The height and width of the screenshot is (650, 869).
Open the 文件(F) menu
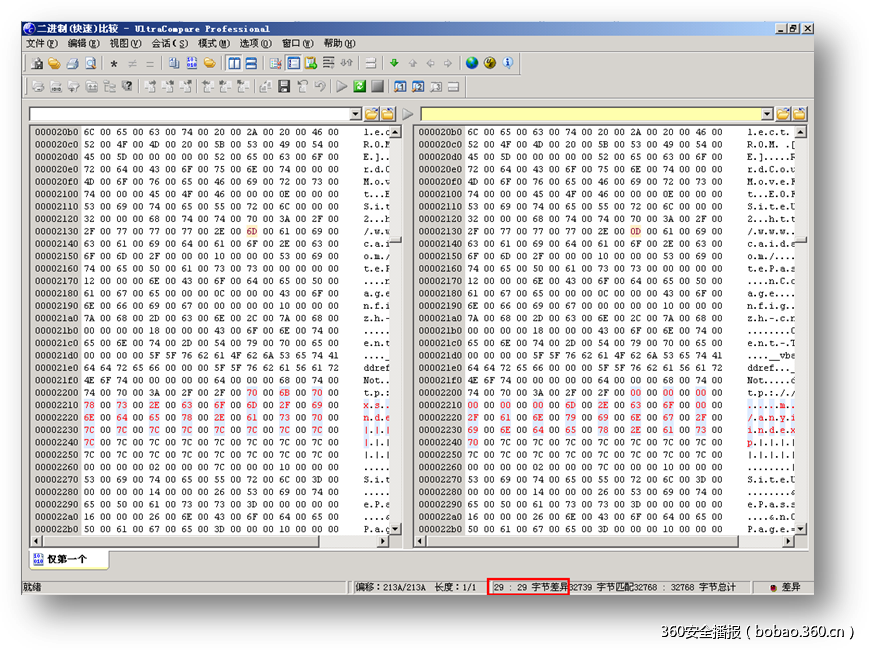click(x=41, y=44)
